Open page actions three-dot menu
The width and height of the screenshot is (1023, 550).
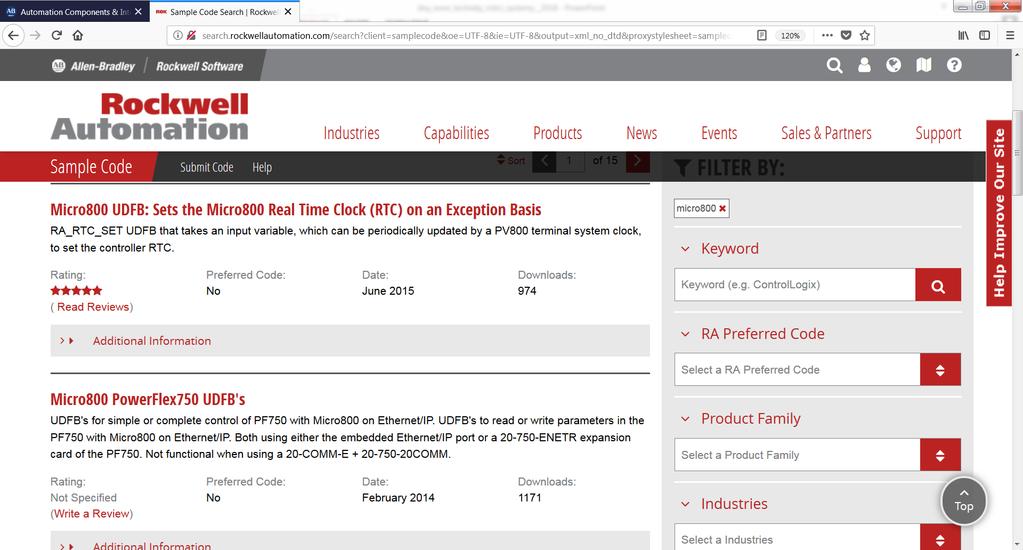point(827,35)
